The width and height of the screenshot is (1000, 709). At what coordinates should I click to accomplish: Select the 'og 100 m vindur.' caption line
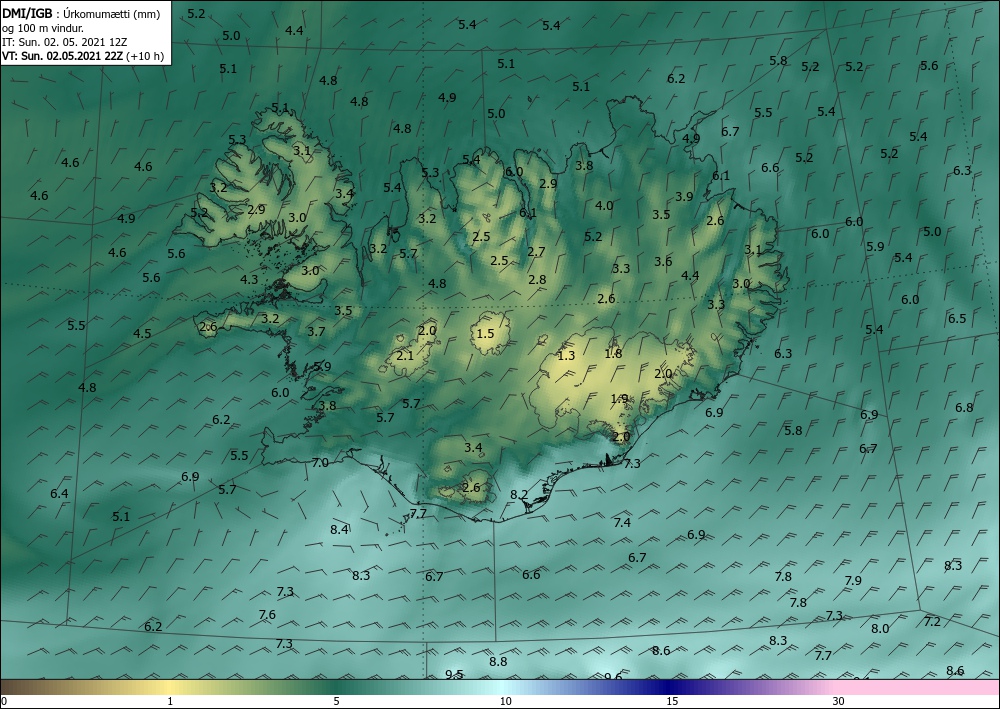click(43, 27)
